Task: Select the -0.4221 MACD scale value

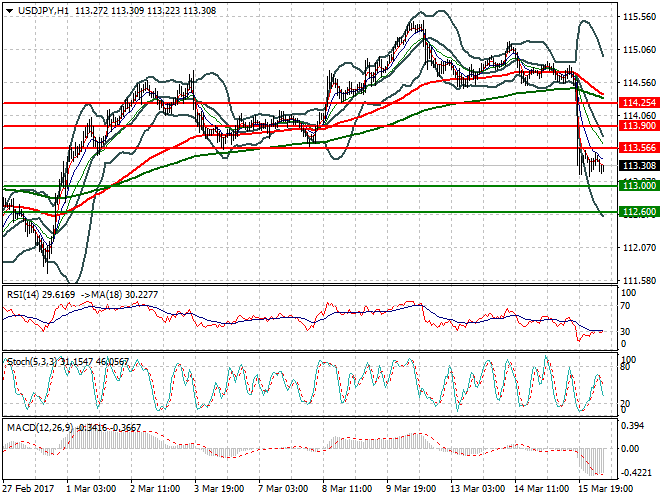Action: click(x=636, y=472)
